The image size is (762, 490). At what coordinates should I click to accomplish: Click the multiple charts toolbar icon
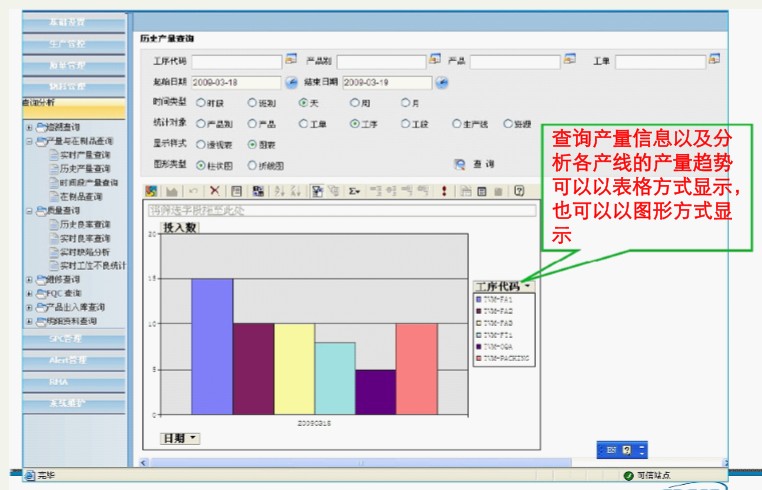click(x=466, y=191)
